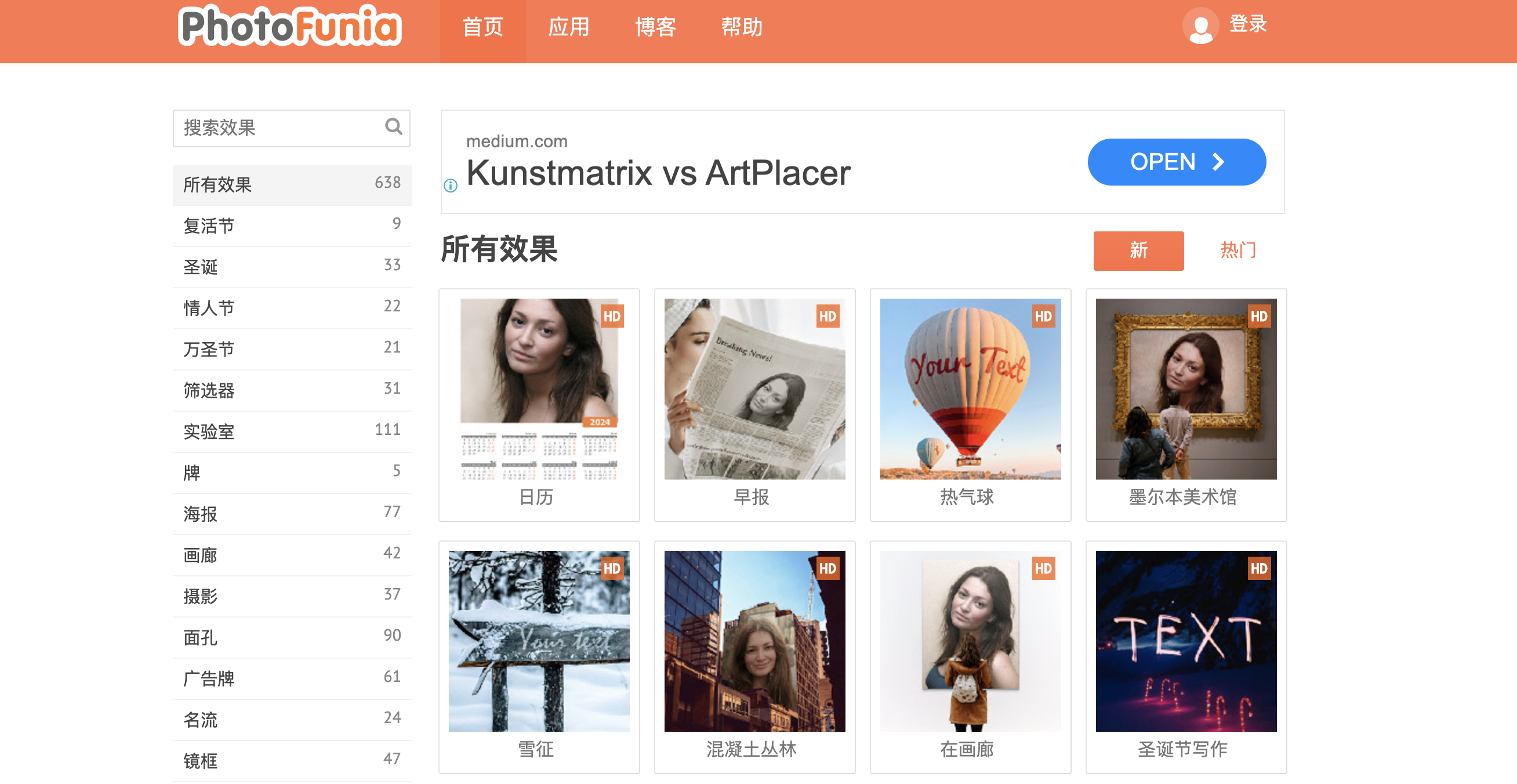Open the 应用 navigation menu item
1517x784 pixels.
point(568,28)
